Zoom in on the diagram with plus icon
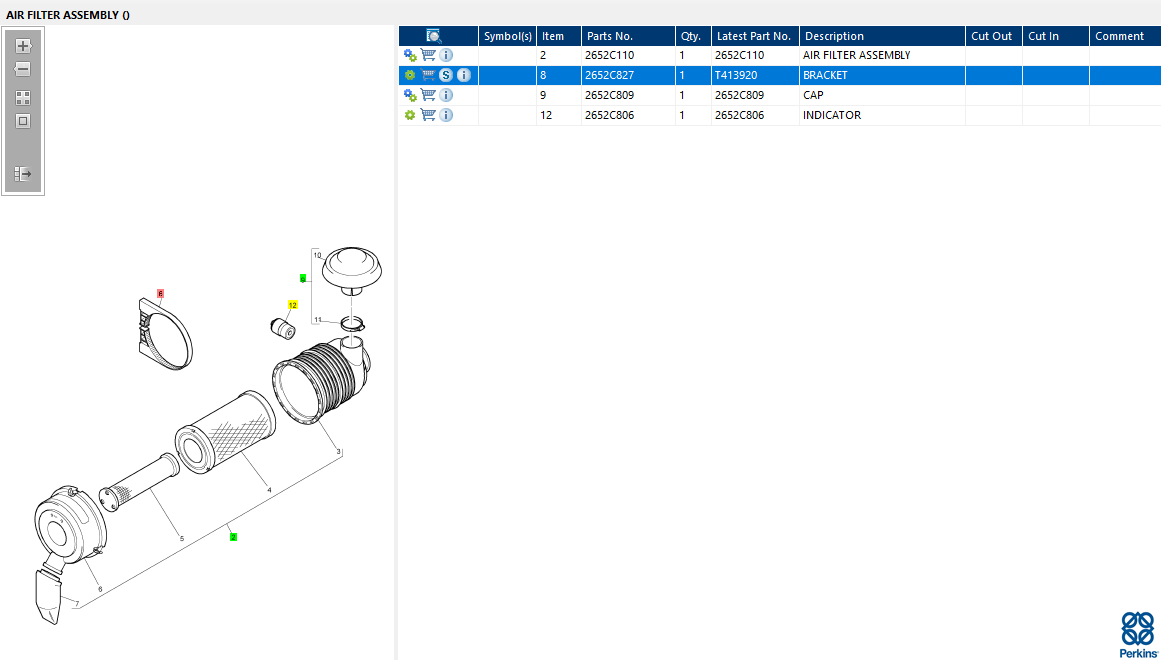The image size is (1161, 660). click(x=23, y=46)
